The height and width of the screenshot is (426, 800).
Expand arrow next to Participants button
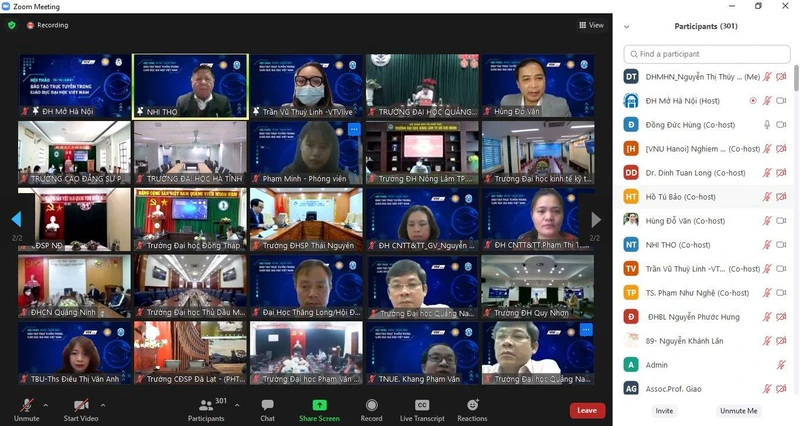[x=237, y=405]
